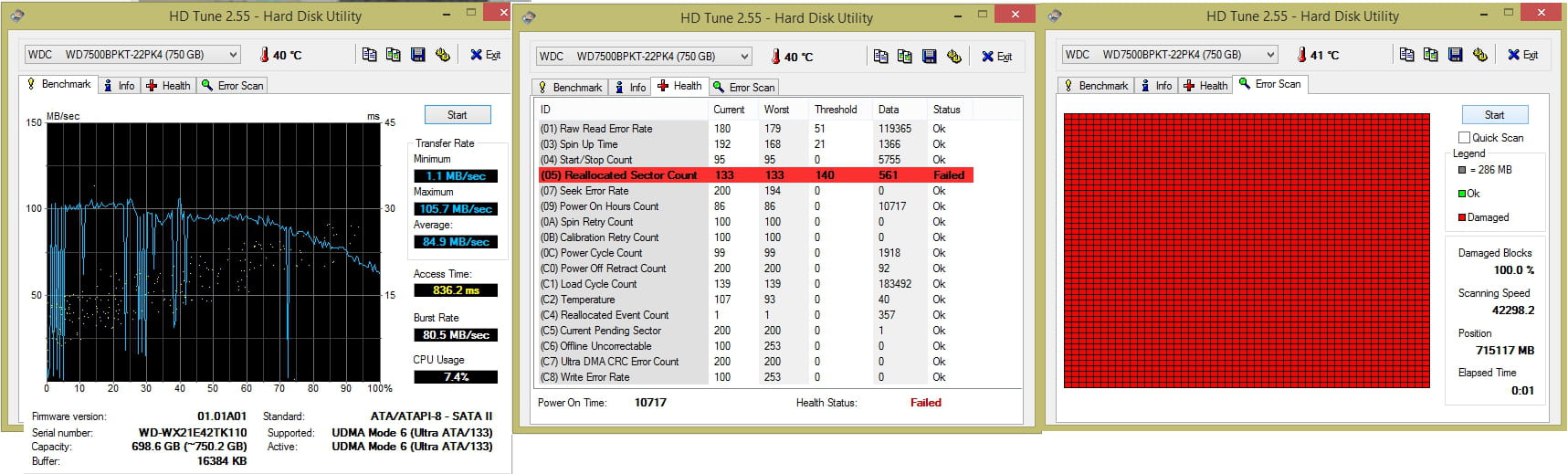Copy screenshot to clipboard in Error Scan window

[1431, 55]
